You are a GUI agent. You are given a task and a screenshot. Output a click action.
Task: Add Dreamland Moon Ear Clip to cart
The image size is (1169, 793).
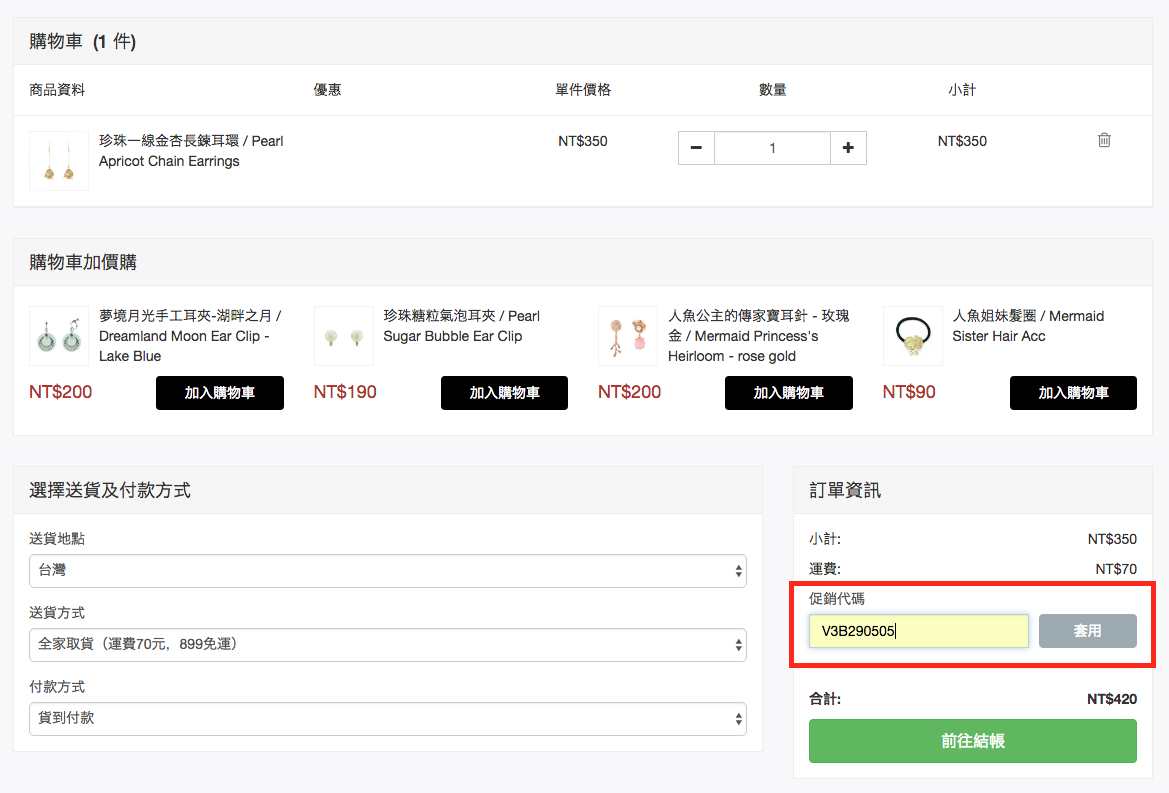point(220,393)
